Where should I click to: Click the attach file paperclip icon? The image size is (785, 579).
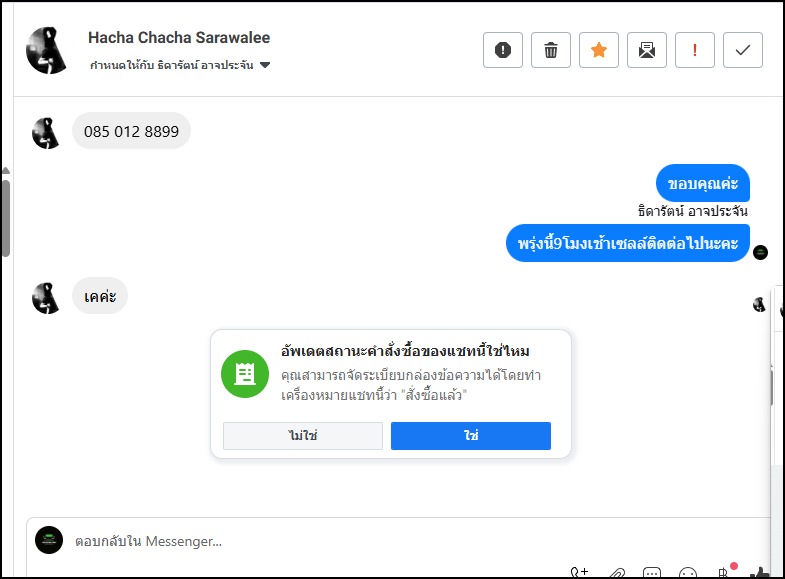pyautogui.click(x=617, y=573)
